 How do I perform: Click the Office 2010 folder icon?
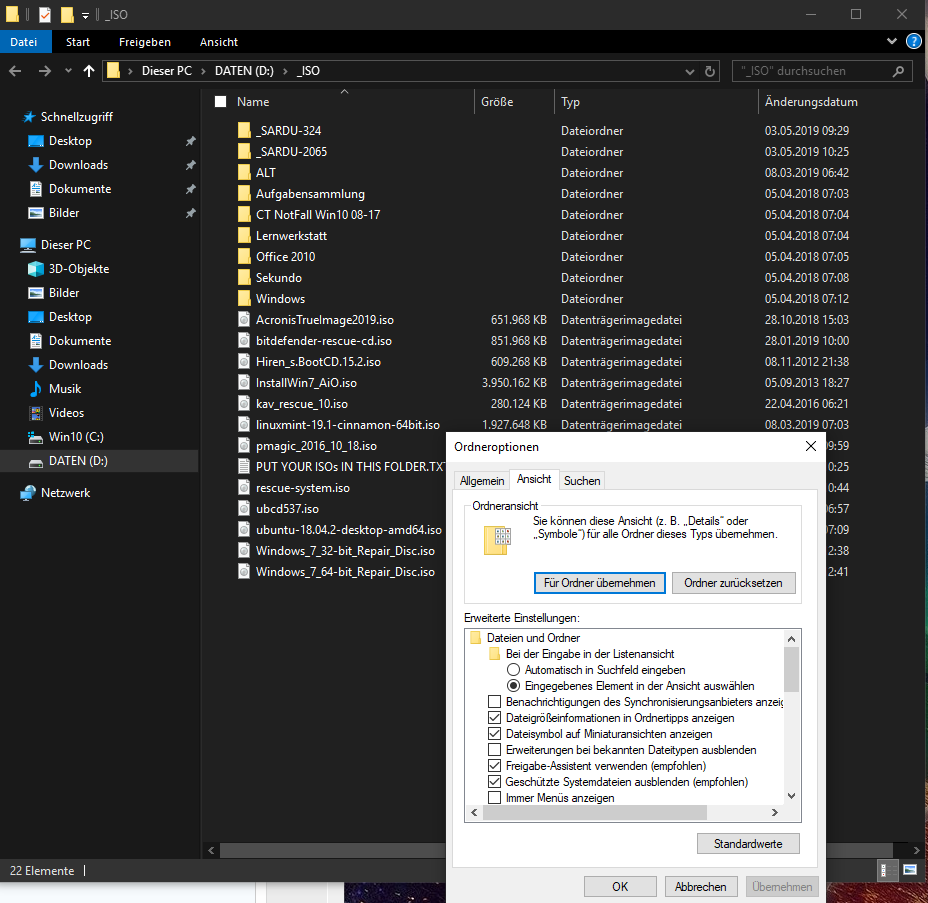click(x=244, y=256)
